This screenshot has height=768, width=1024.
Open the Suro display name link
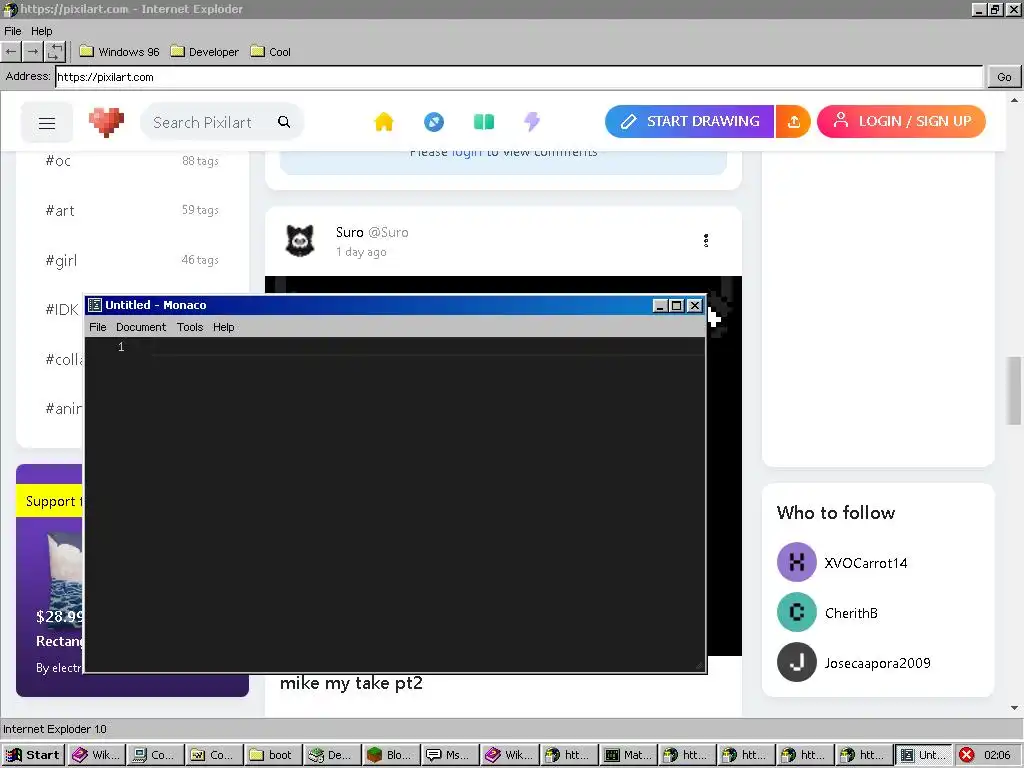pyautogui.click(x=349, y=232)
